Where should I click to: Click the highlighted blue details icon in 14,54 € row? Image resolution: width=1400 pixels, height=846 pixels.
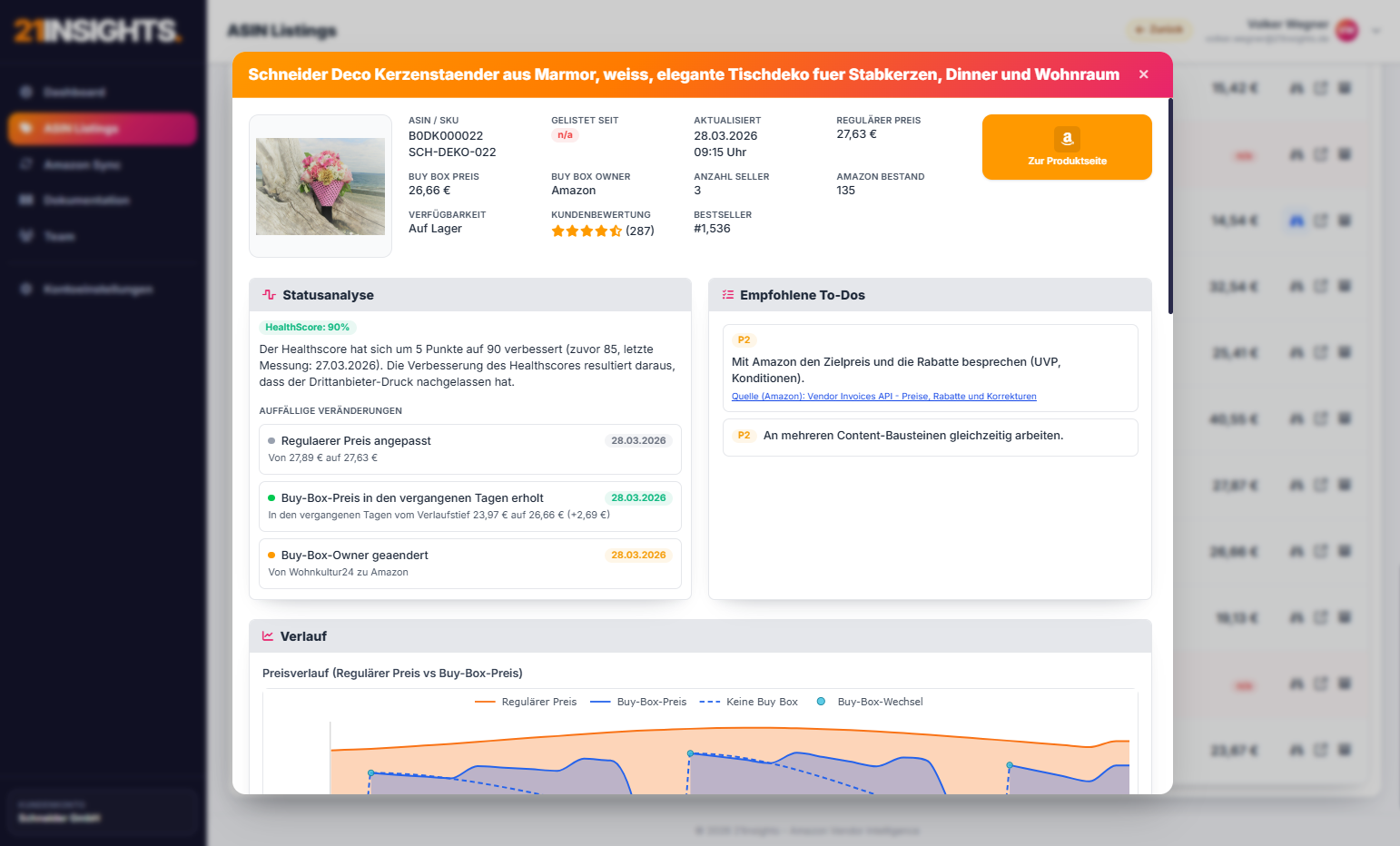1296,221
